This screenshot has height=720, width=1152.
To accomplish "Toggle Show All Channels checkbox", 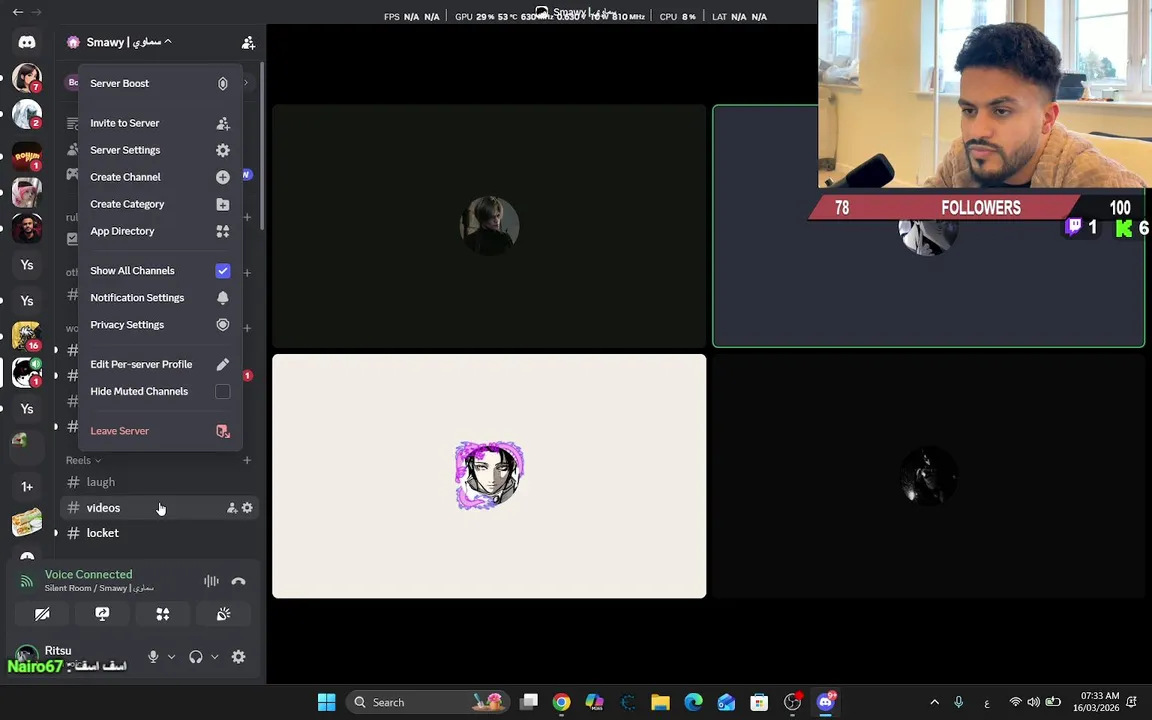I will tap(223, 271).
